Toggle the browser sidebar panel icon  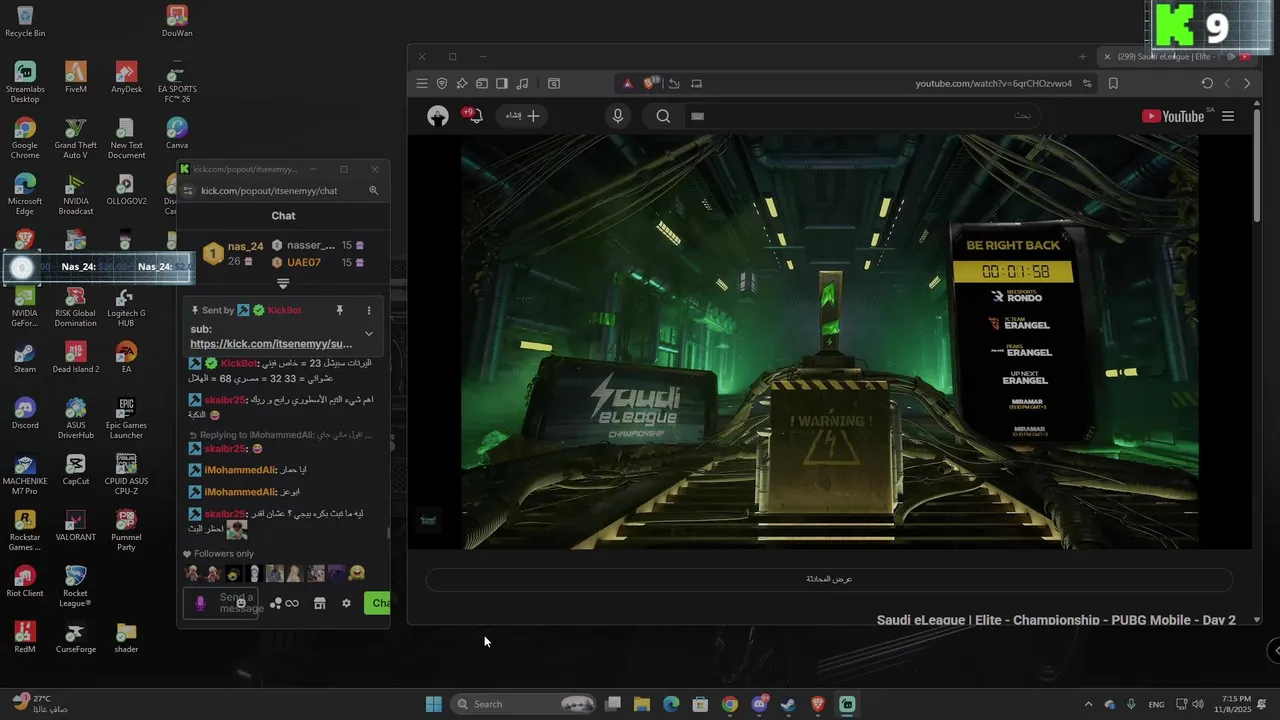502,84
